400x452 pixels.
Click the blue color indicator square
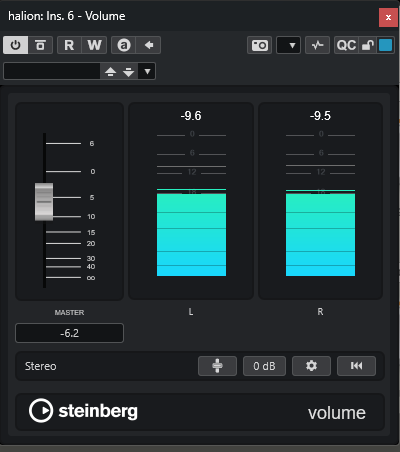(x=385, y=45)
